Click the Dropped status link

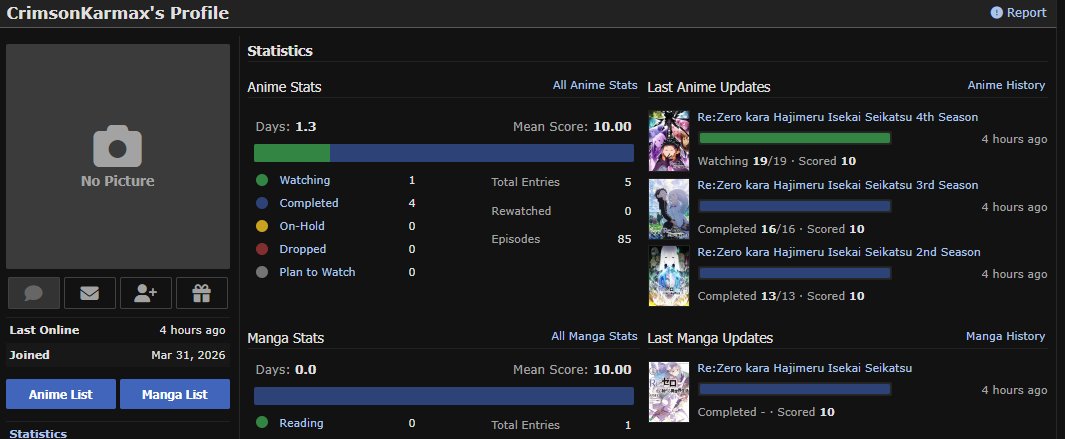click(302, 249)
